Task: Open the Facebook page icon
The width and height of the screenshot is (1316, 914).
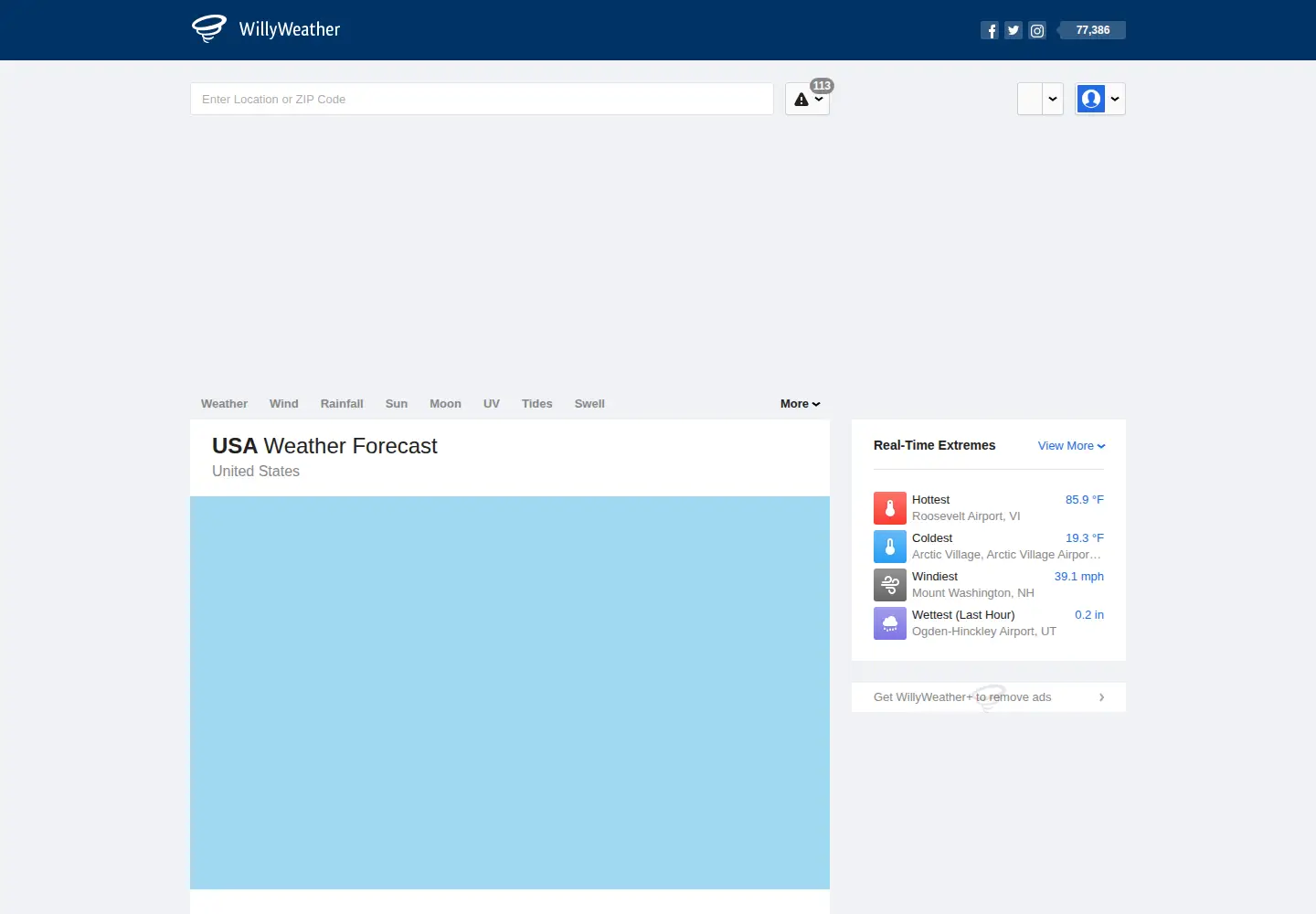Action: point(990,30)
